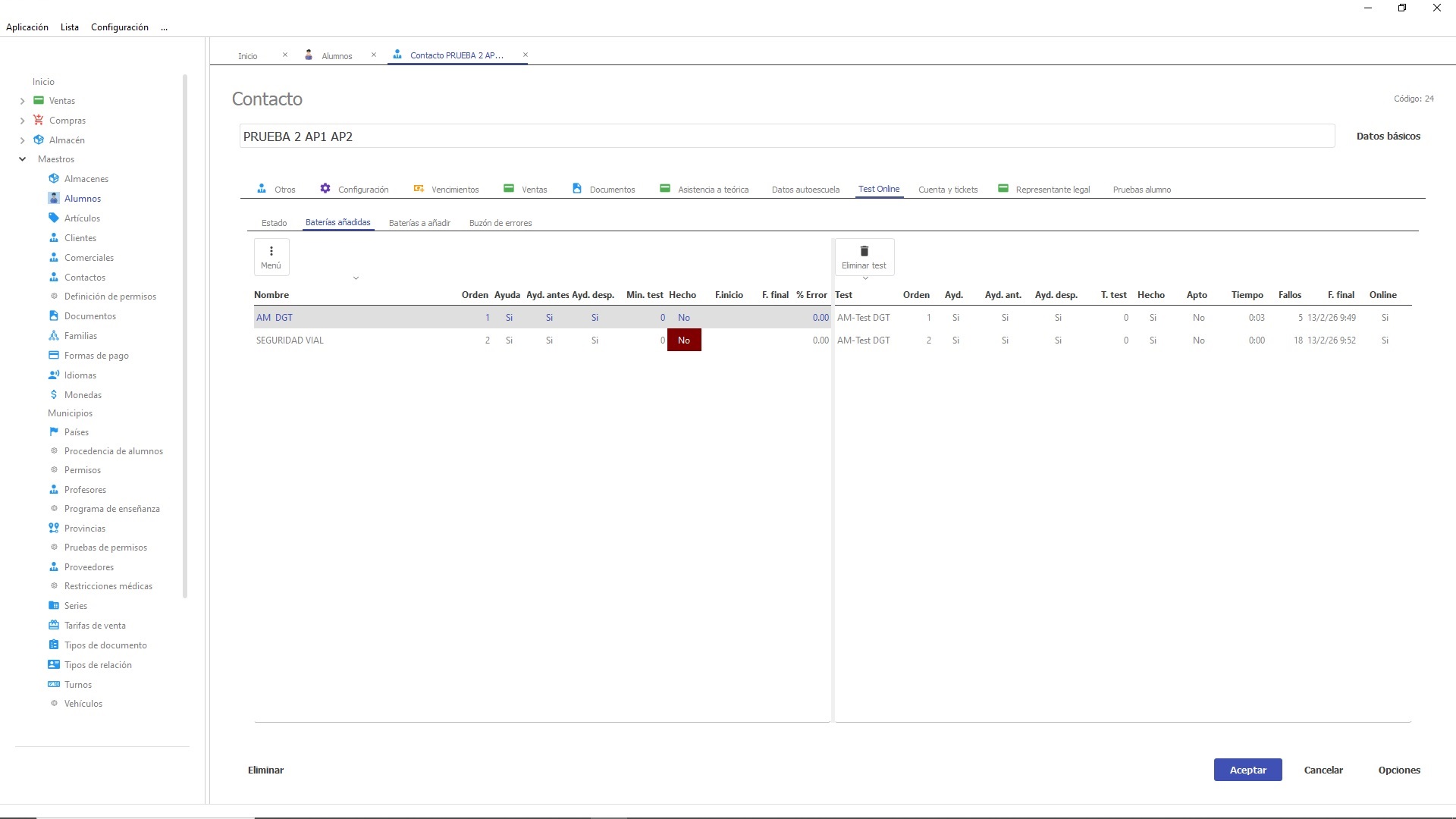The width and height of the screenshot is (1456, 819).
Task: Open the Configuración menu
Action: coord(120,27)
